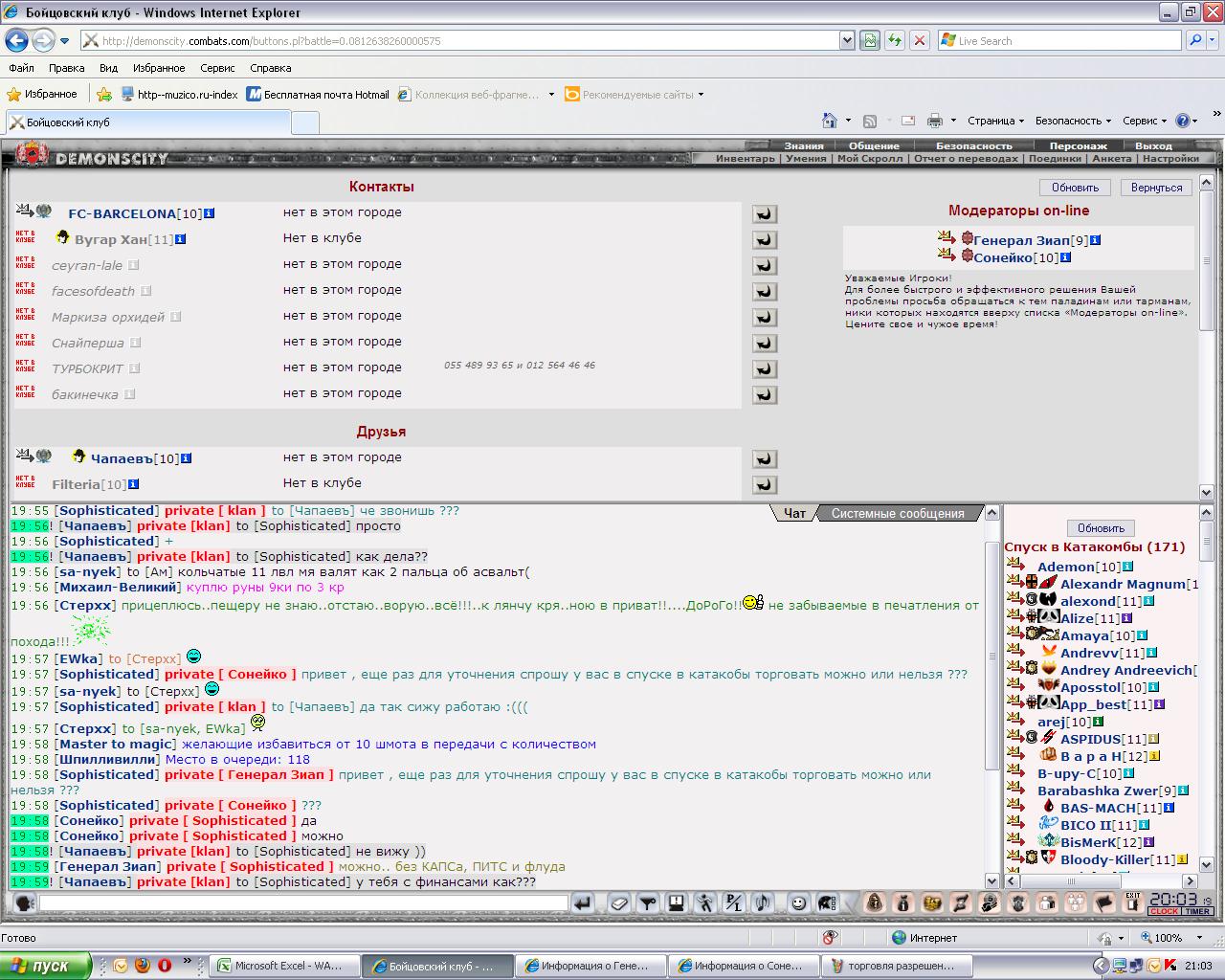Viewport: 1225px width, 980px height.
Task: Click the reply arrow button for FC-BARCELONA
Action: [x=764, y=214]
